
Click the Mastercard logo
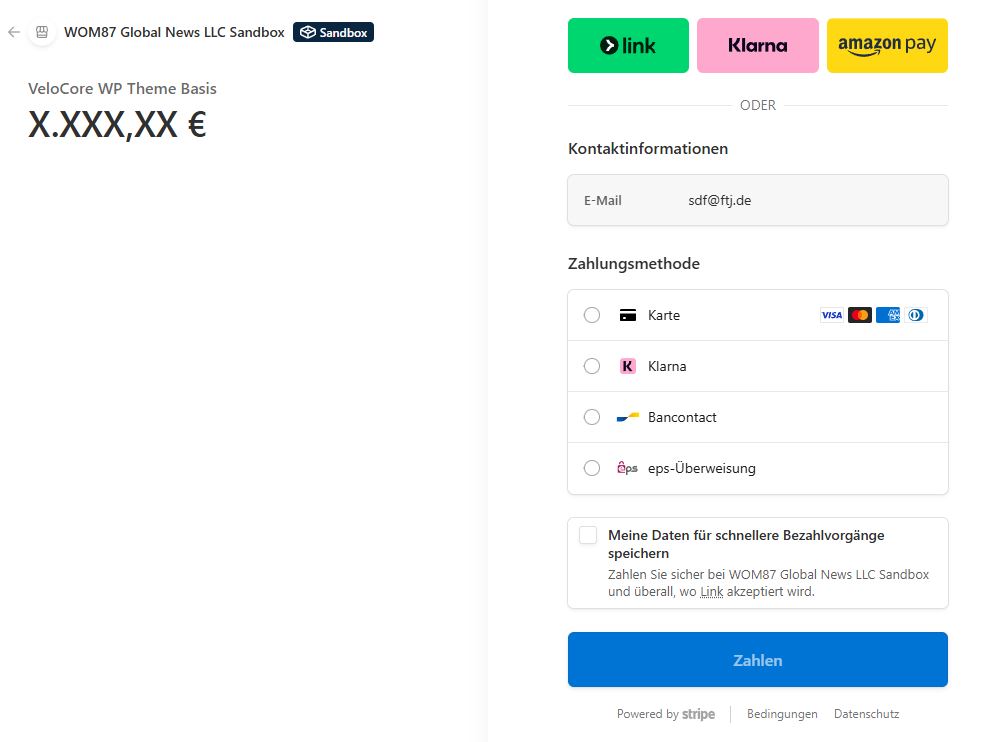point(859,315)
